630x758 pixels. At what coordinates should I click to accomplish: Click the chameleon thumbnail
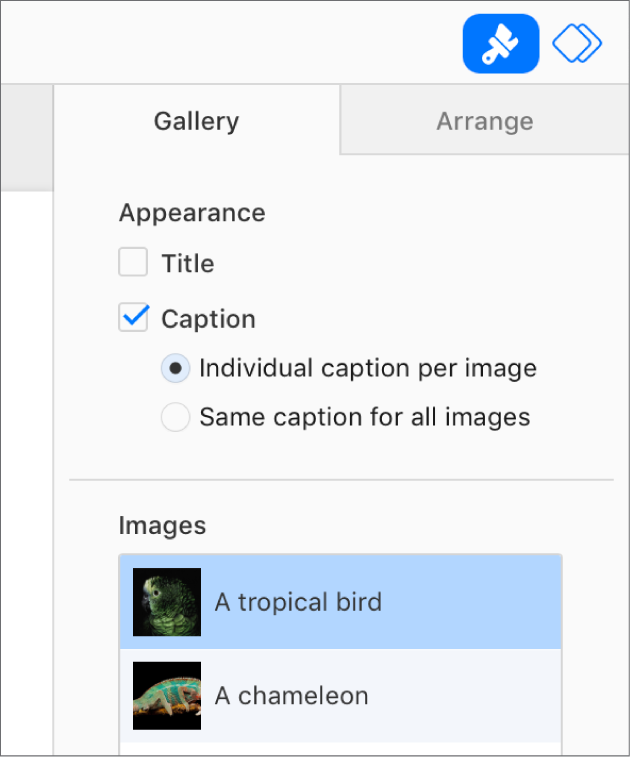[x=167, y=695]
